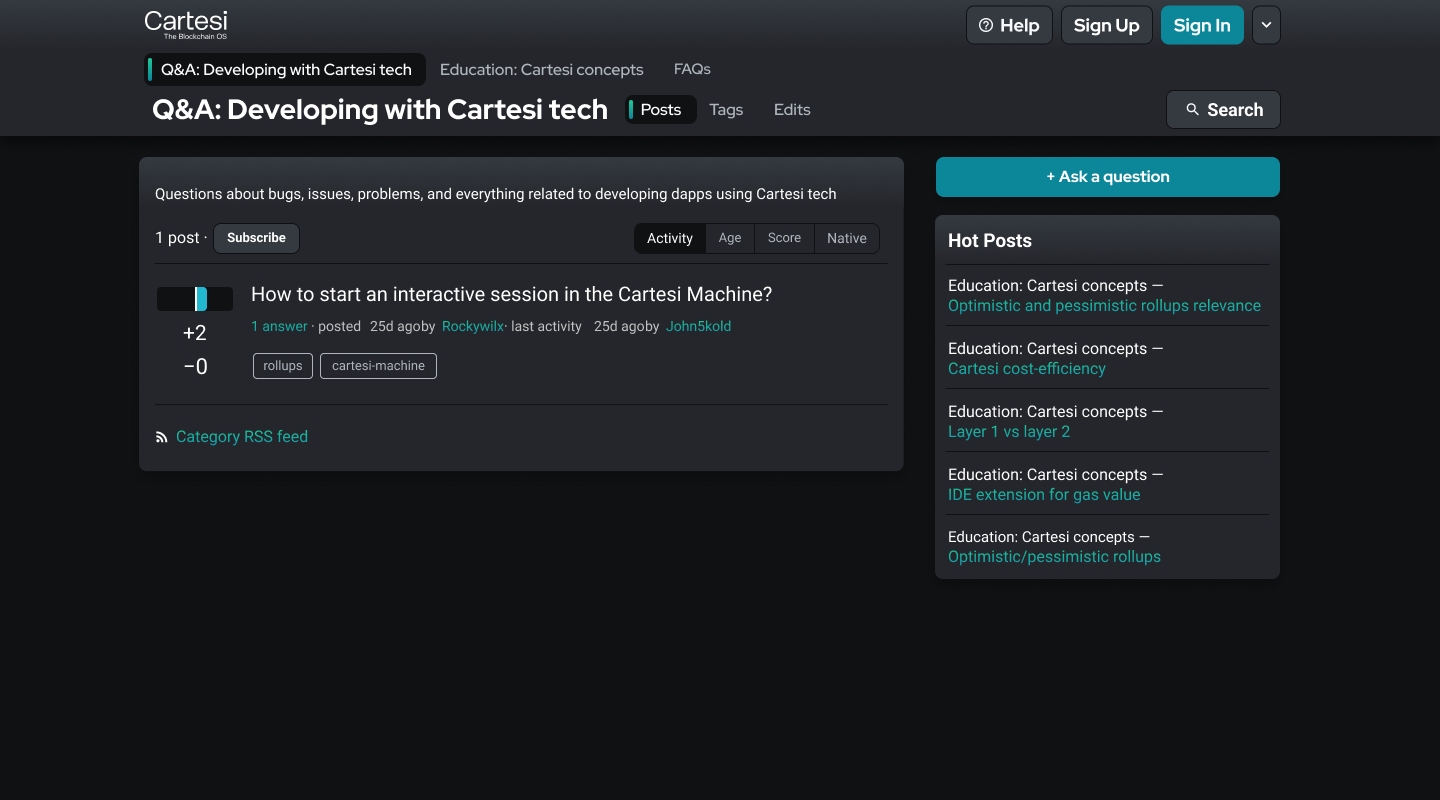Open Search with the magnifier button
This screenshot has height=800, width=1440.
[1223, 110]
